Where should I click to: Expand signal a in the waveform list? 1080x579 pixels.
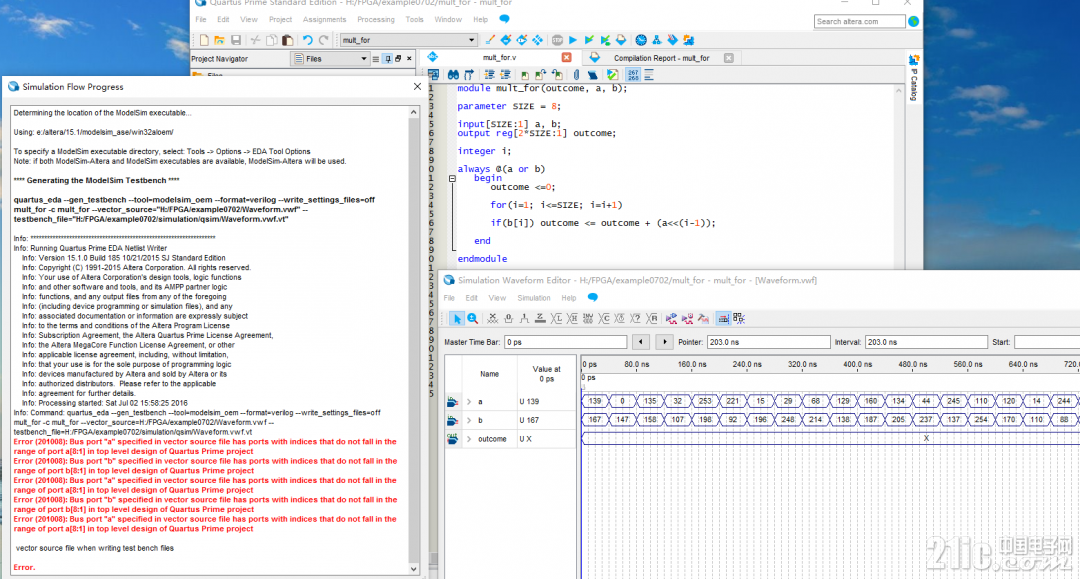point(469,401)
